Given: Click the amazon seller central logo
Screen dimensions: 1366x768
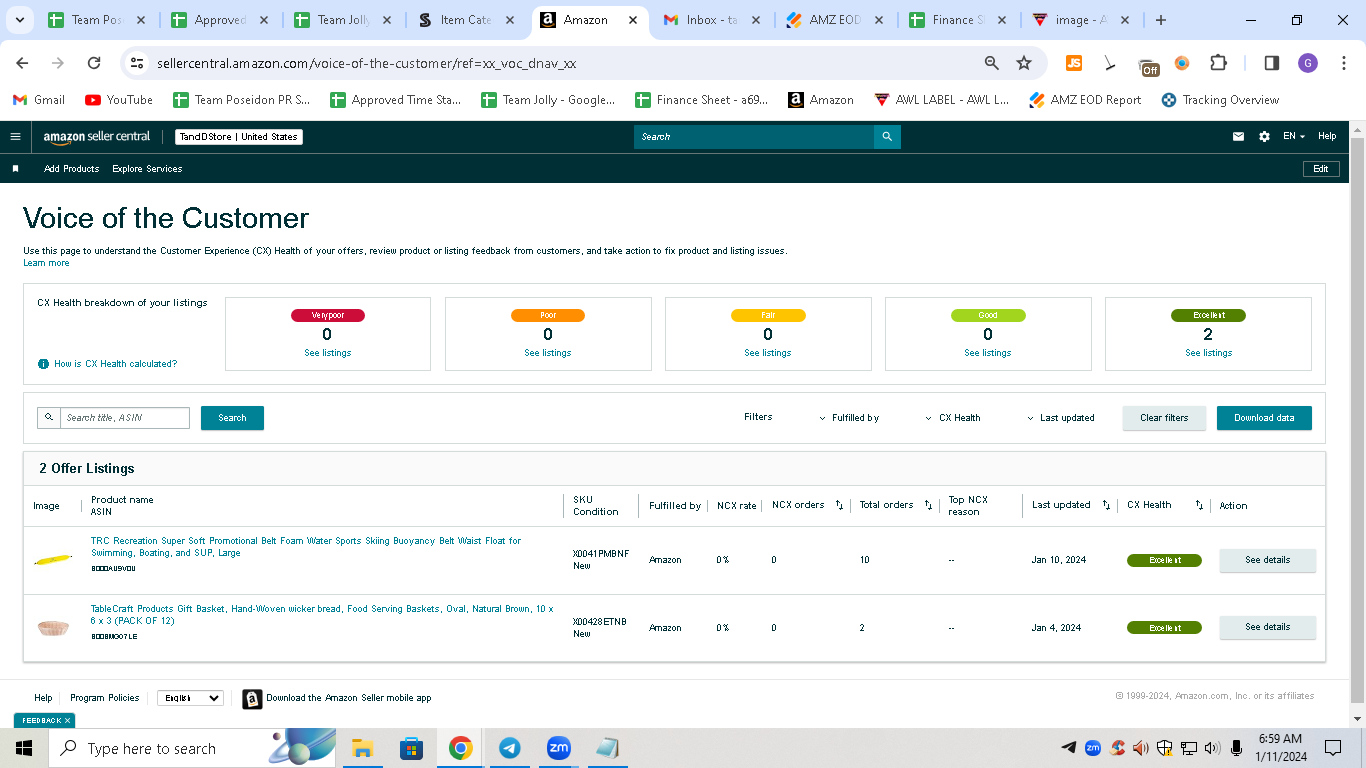Looking at the screenshot, I should (x=97, y=137).
